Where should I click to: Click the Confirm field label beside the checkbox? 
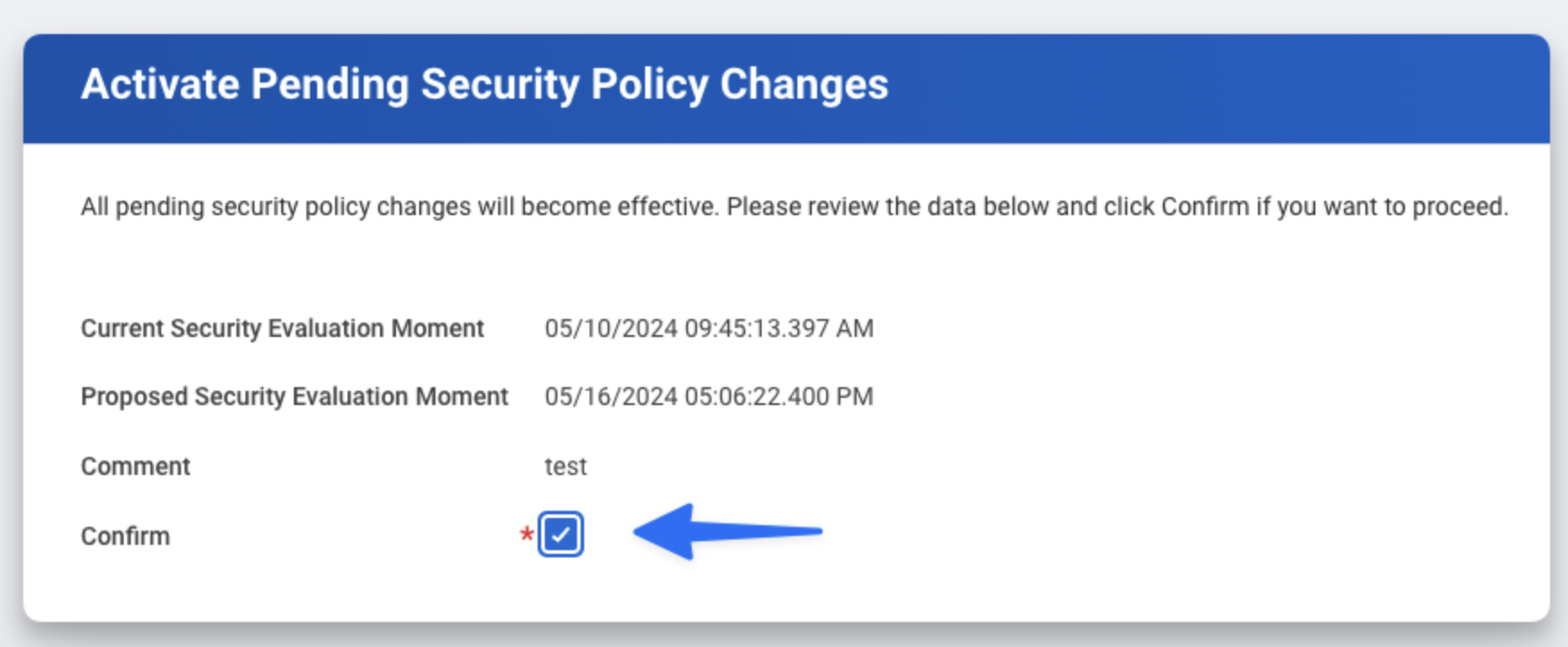(x=125, y=537)
